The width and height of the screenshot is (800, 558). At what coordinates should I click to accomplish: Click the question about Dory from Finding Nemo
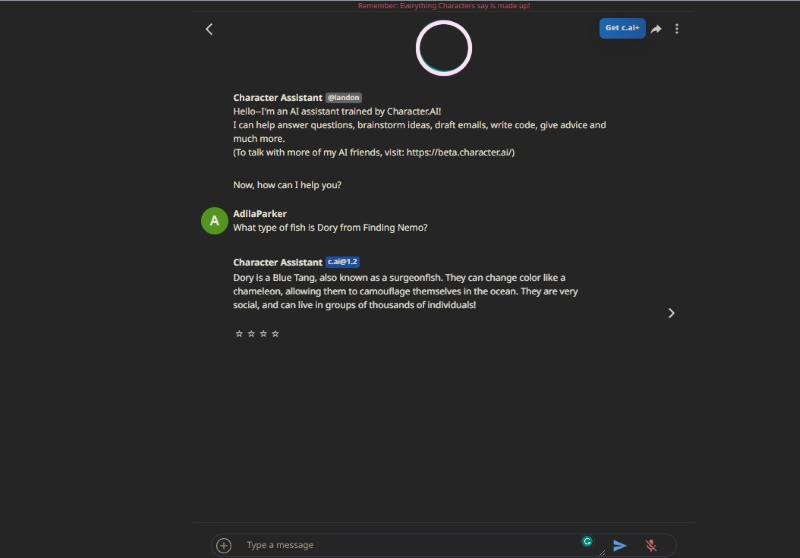click(330, 228)
